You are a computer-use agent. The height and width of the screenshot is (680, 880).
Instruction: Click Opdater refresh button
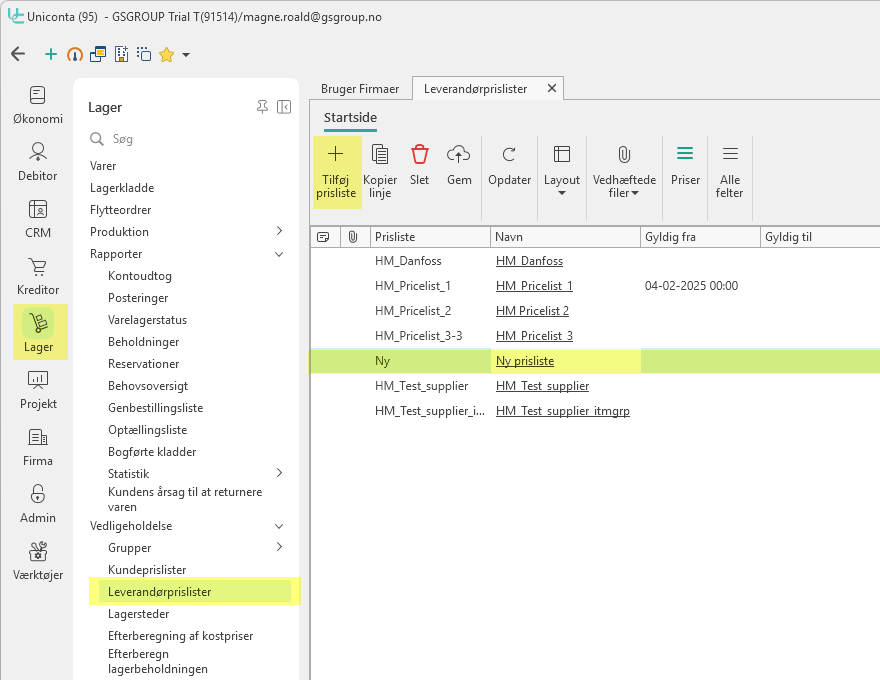(509, 166)
